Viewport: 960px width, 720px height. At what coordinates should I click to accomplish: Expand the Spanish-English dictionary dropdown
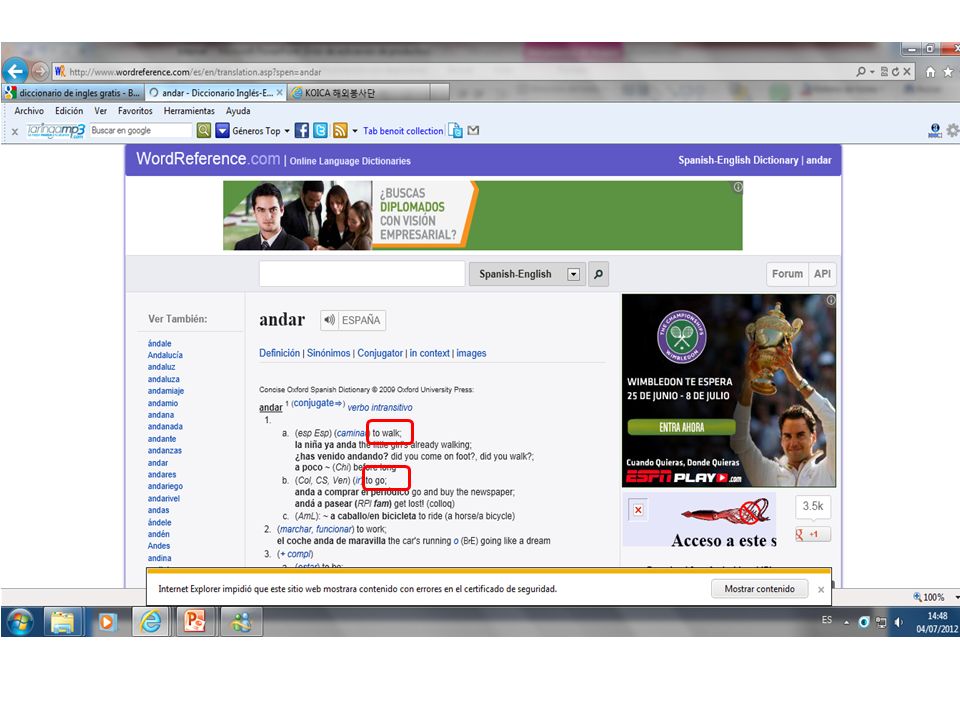coord(574,274)
